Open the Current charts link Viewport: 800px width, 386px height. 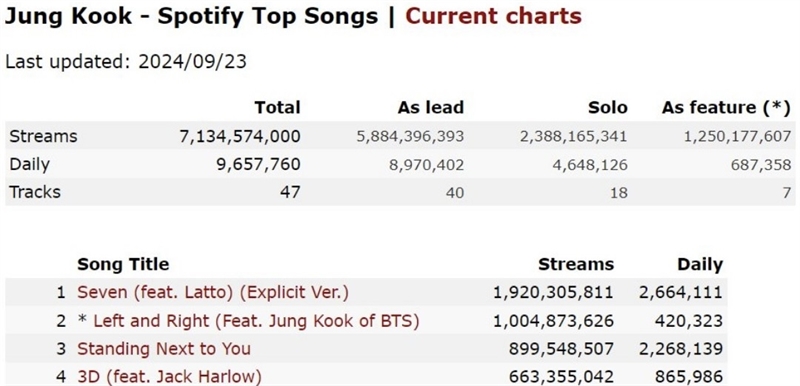point(493,16)
